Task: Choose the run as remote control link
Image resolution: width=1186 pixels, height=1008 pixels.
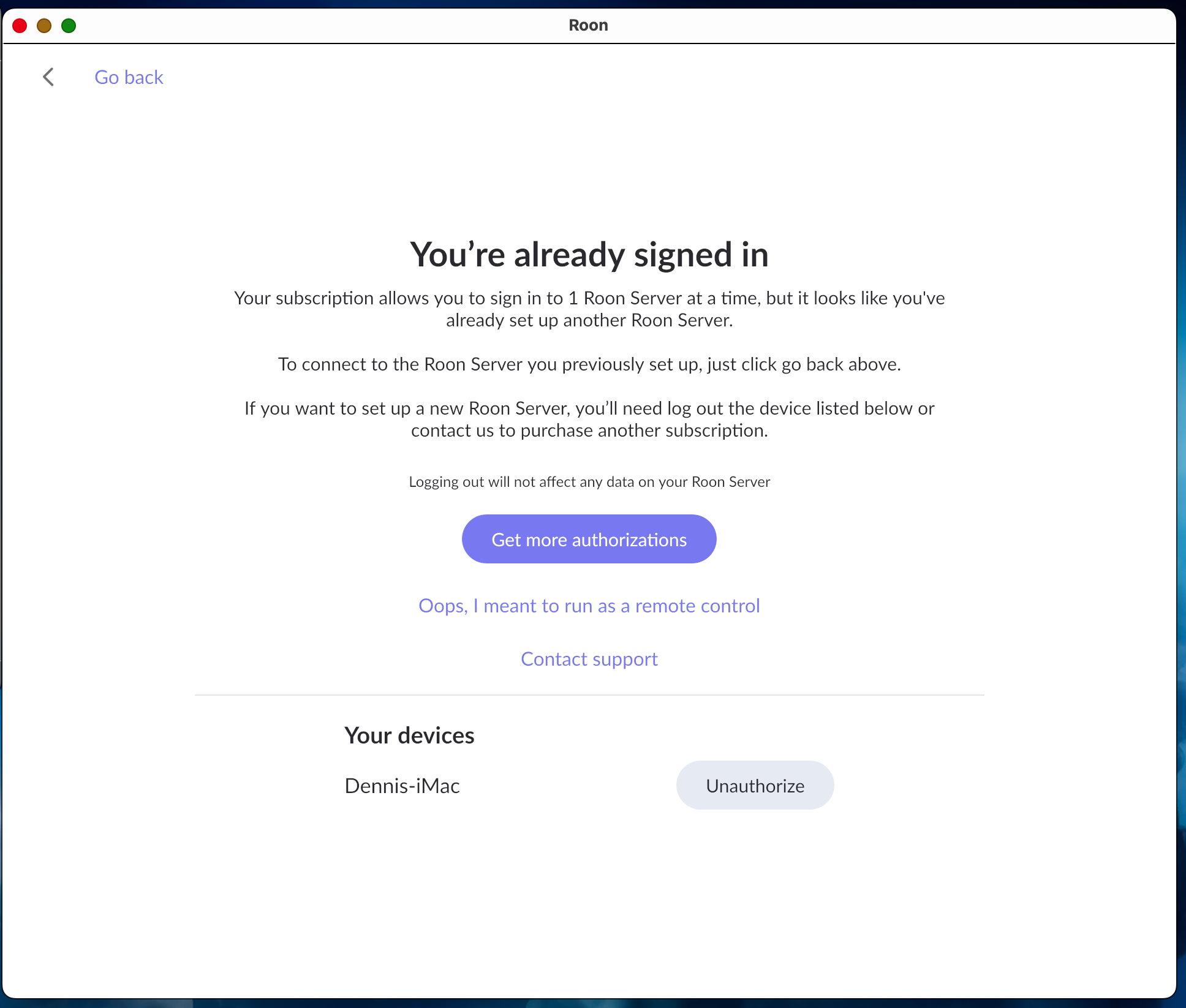Action: coord(589,606)
